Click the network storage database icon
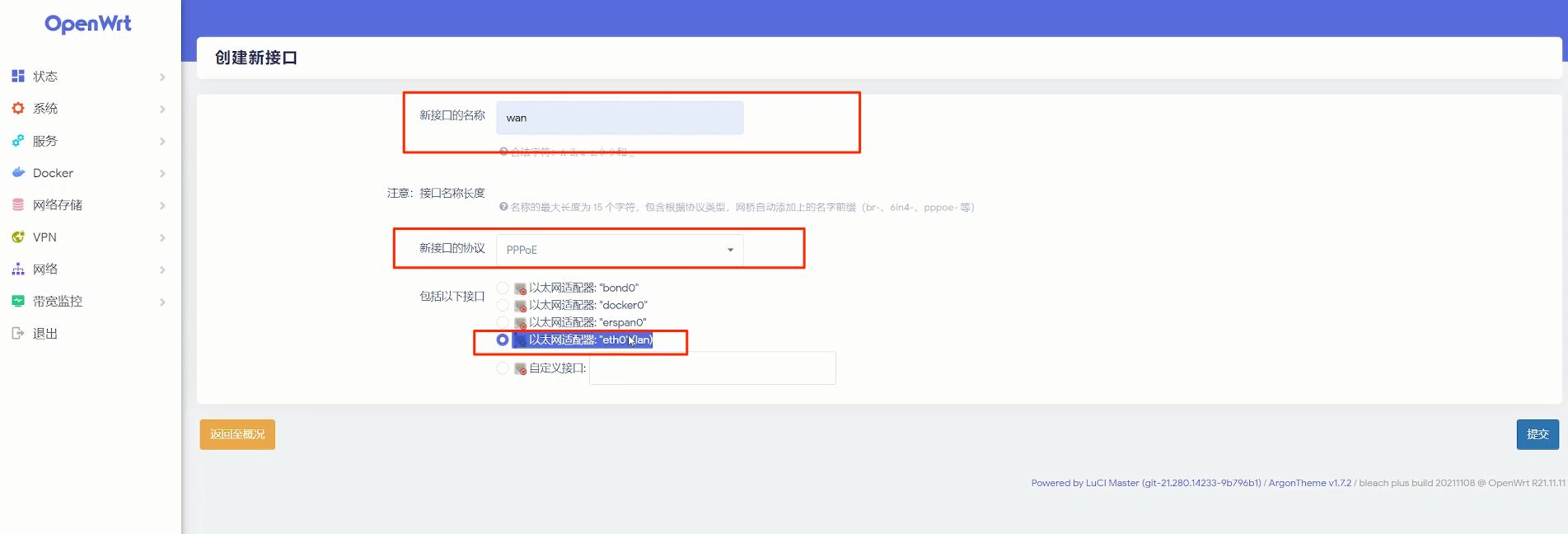The image size is (1568, 534). coord(18,204)
